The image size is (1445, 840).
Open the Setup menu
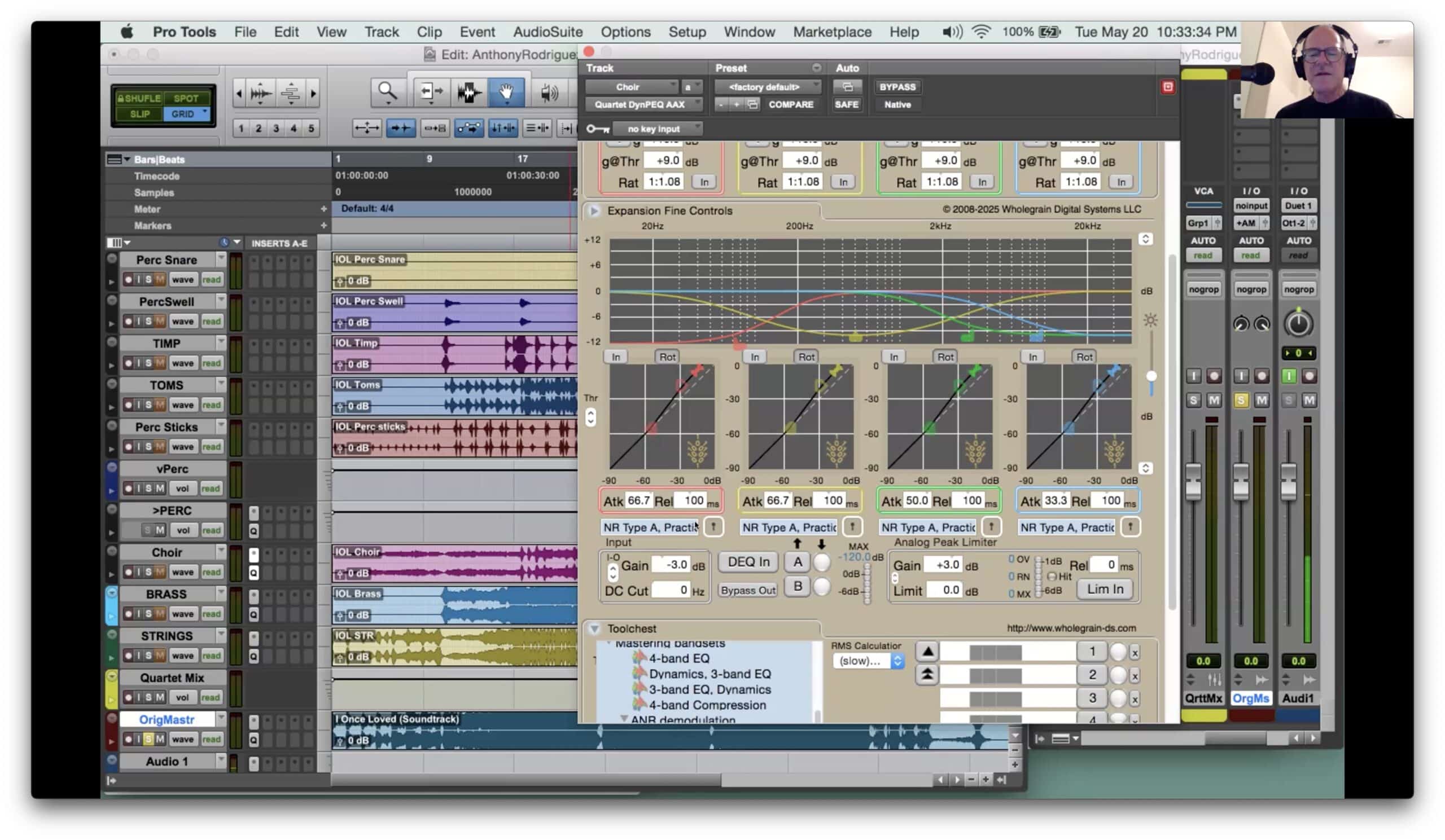687,32
